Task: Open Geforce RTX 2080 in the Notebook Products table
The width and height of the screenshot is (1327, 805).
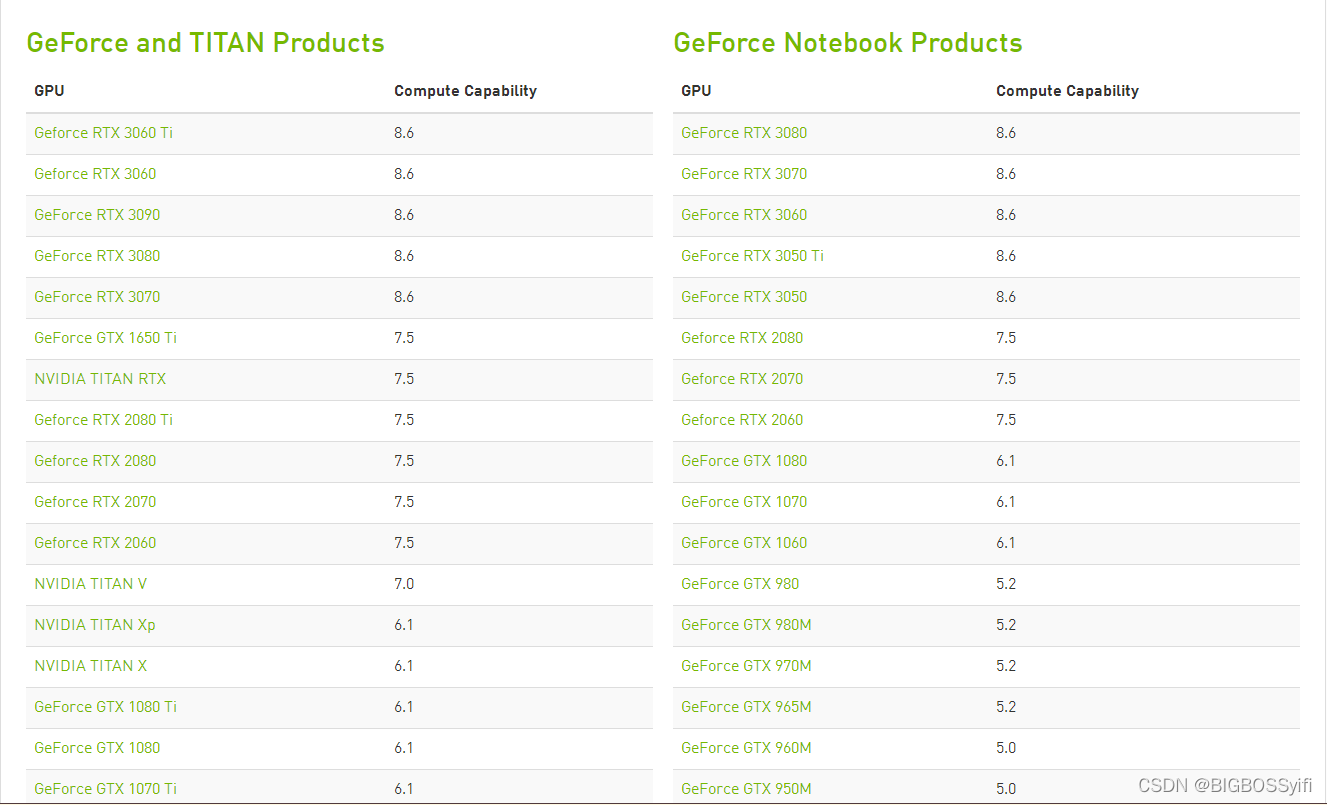Action: 742,338
